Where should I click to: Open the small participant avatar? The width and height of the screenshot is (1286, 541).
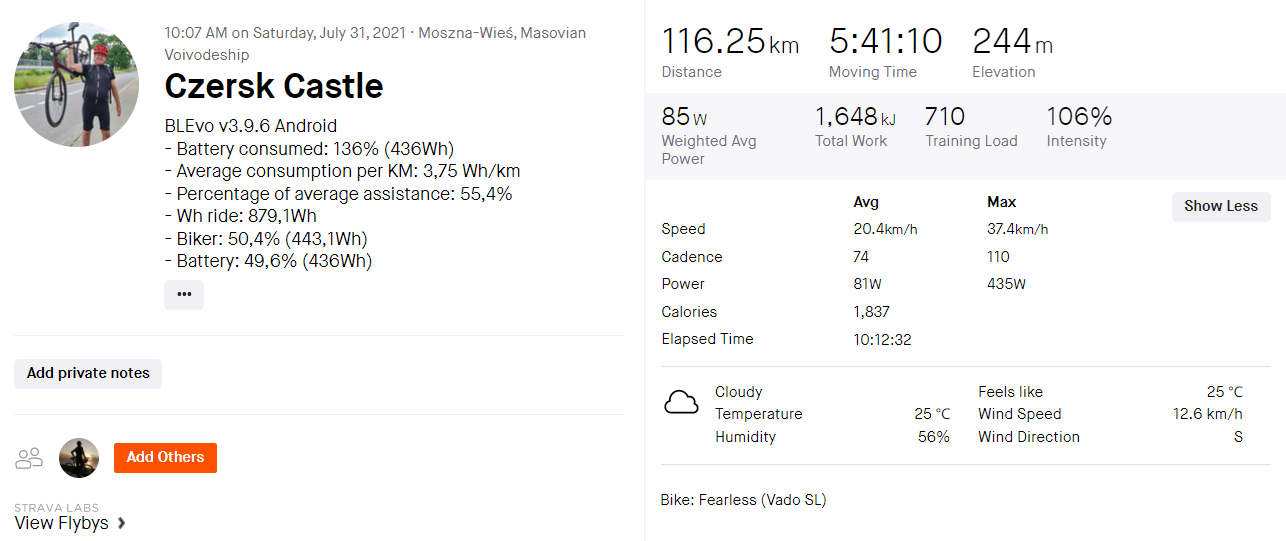point(79,458)
